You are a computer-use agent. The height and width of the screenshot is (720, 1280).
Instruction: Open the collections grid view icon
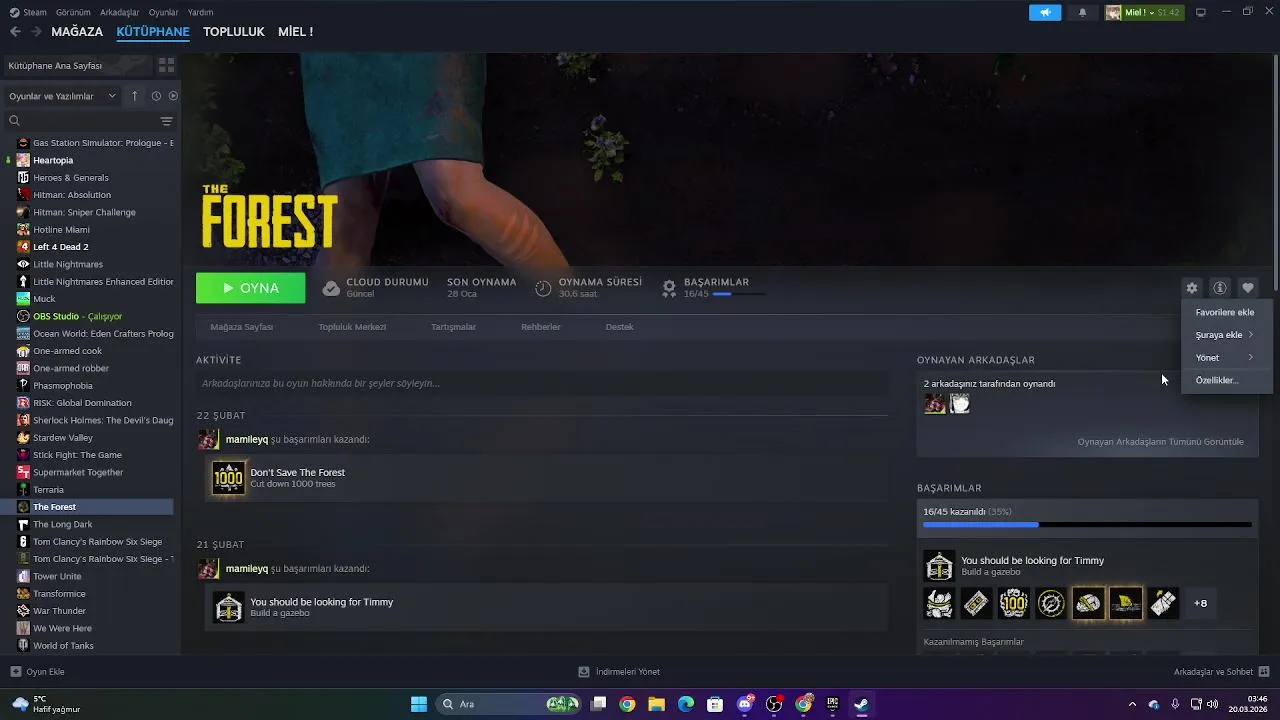pyautogui.click(x=166, y=65)
